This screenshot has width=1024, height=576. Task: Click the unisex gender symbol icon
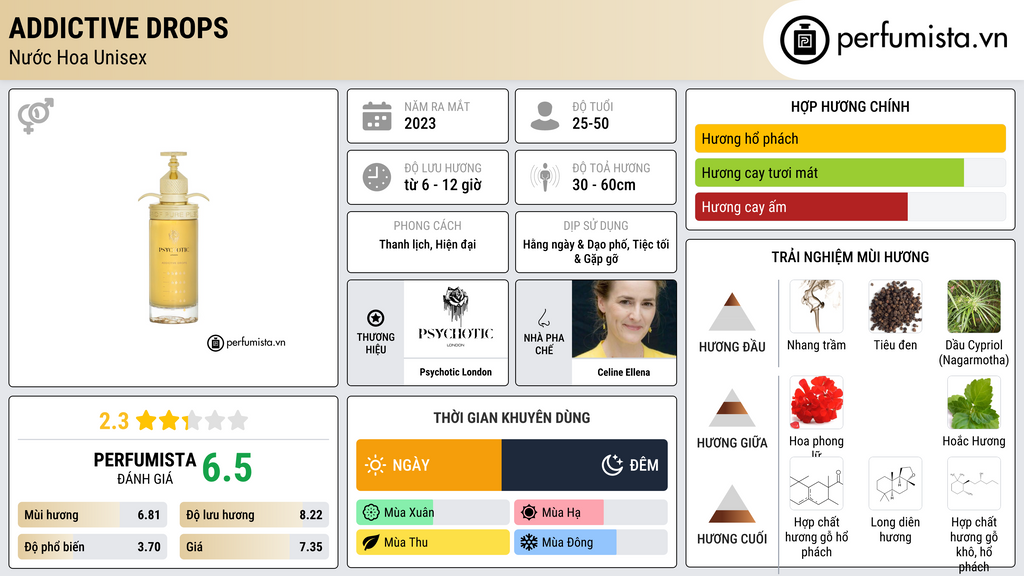click(36, 116)
